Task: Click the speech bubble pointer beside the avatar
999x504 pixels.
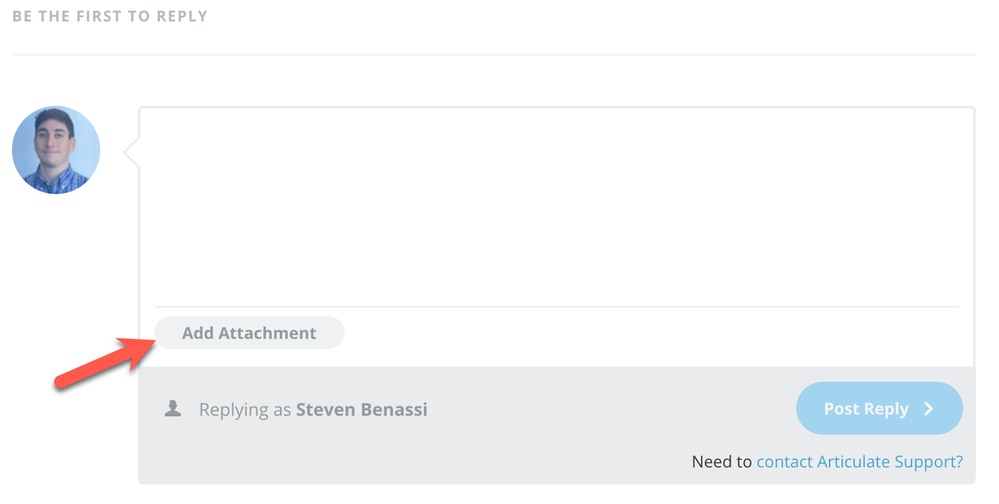Action: pos(131,151)
